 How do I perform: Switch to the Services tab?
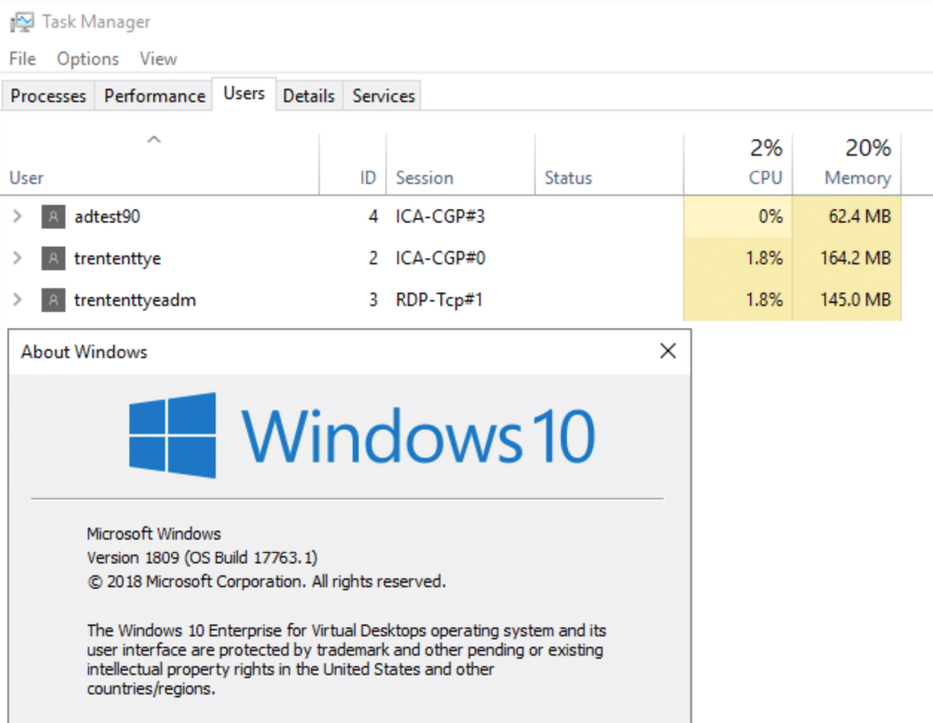[383, 96]
